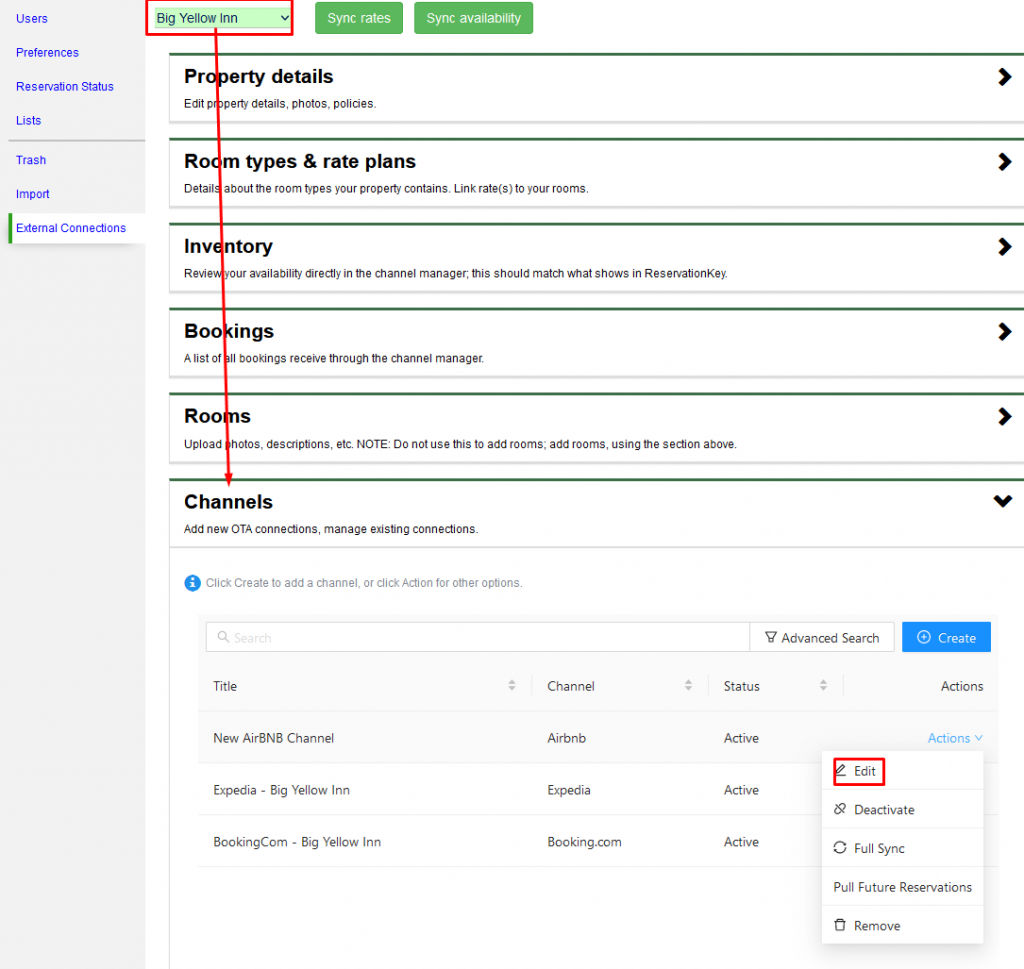Click the Bookings heading
Image resolution: width=1024 pixels, height=969 pixels.
pos(229,331)
